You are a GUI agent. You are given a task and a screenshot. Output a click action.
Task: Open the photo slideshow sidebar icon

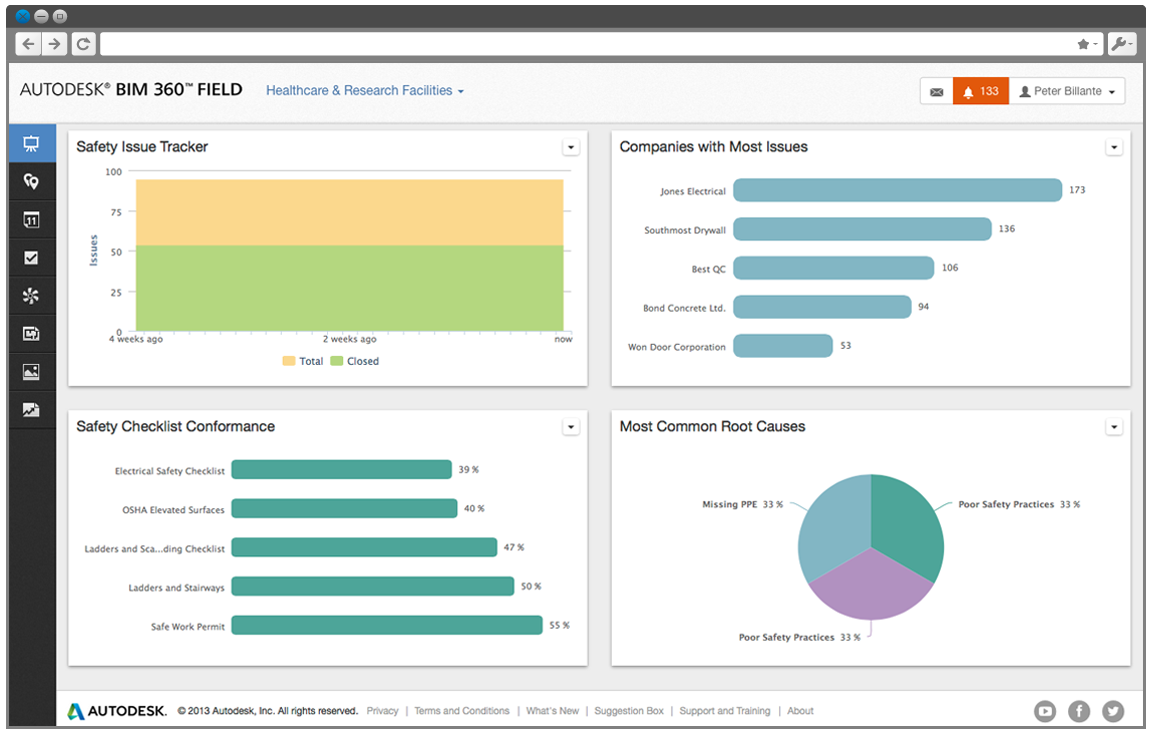click(31, 333)
